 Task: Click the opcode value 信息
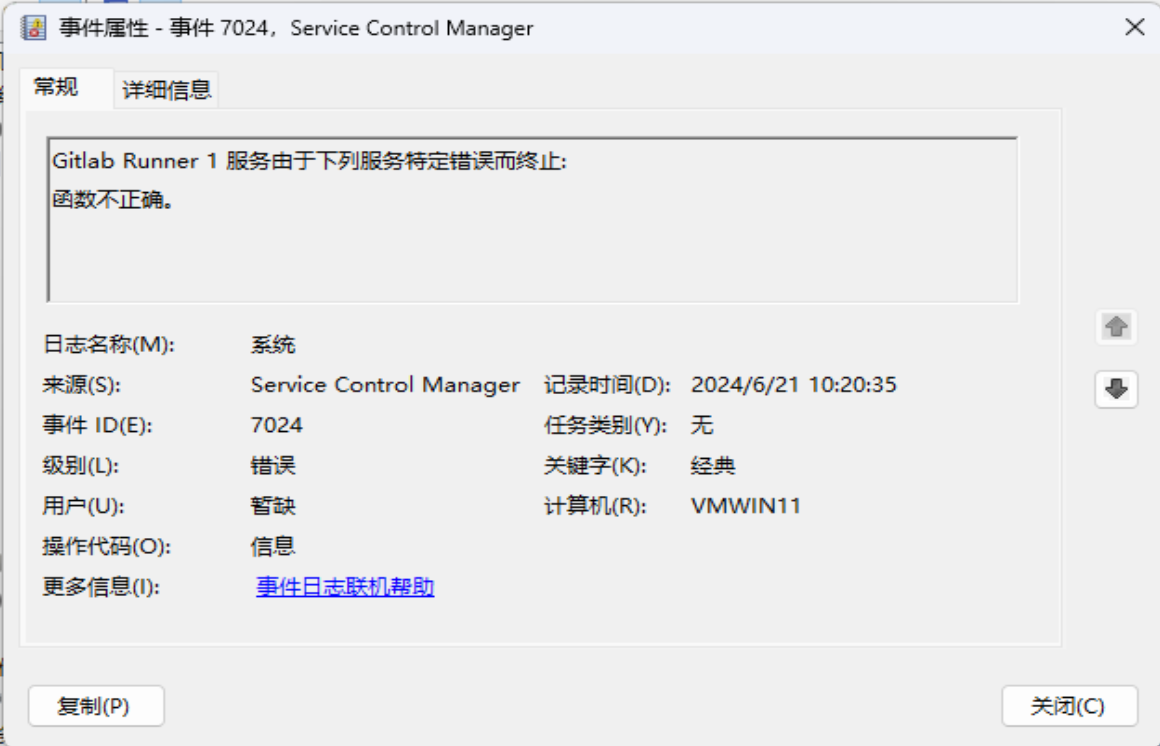pos(273,547)
